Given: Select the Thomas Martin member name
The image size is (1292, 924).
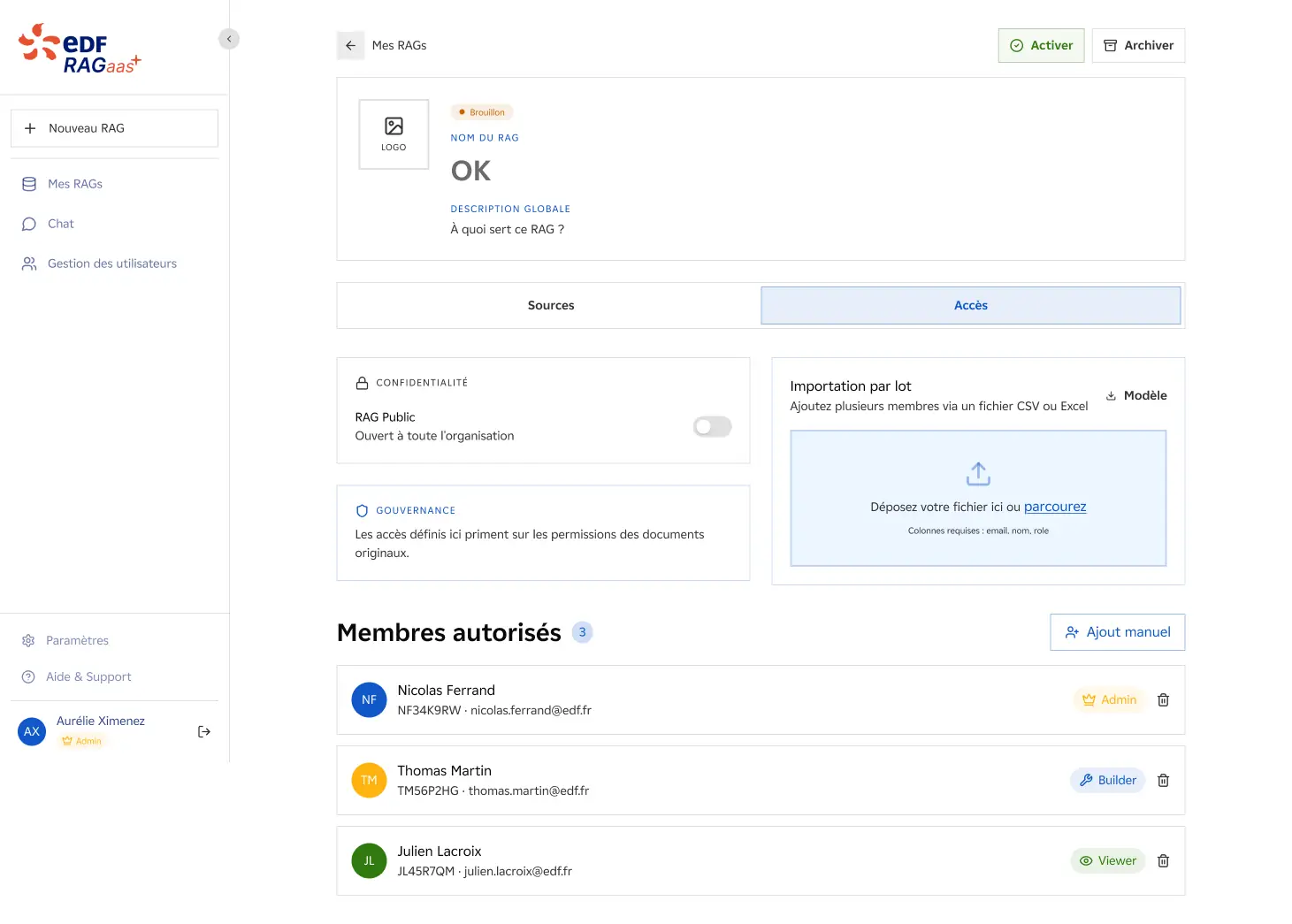Looking at the screenshot, I should [x=444, y=771].
